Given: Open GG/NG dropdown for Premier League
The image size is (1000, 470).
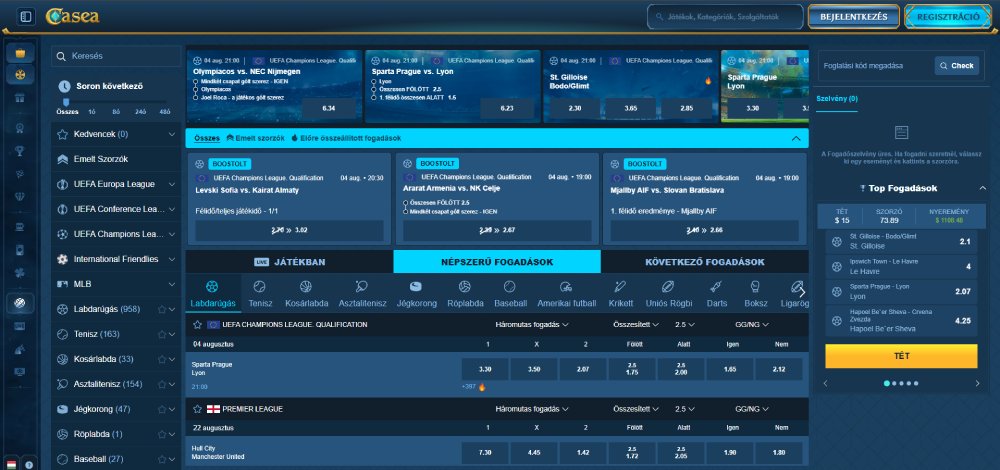Looking at the screenshot, I should coord(752,409).
